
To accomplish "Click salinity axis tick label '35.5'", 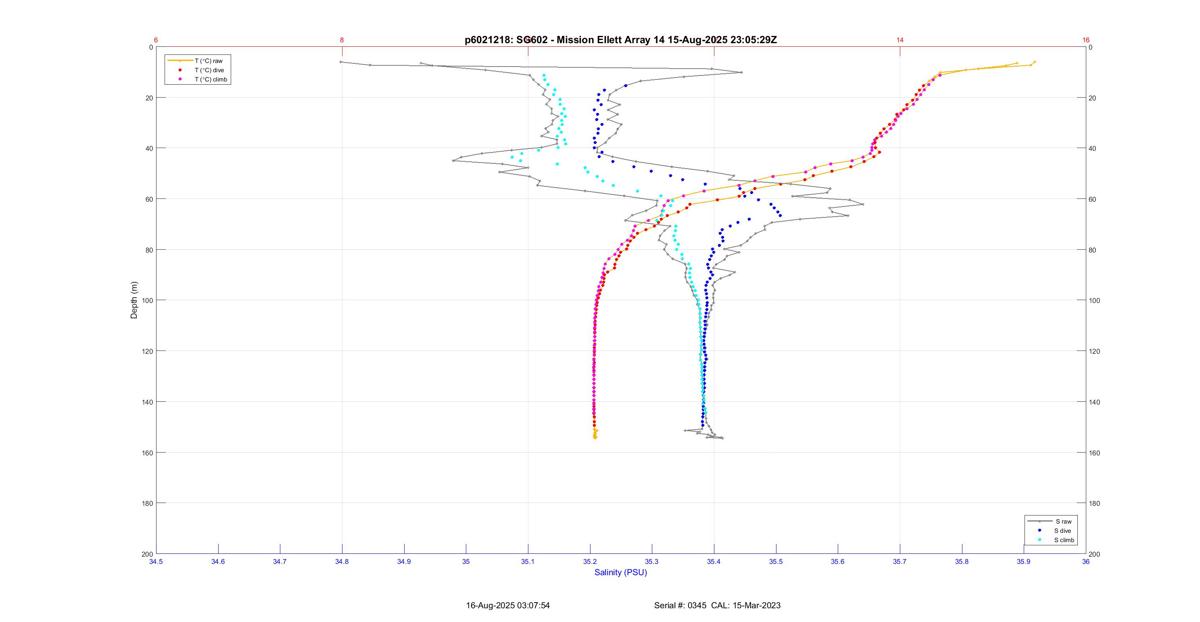I will (x=776, y=562).
